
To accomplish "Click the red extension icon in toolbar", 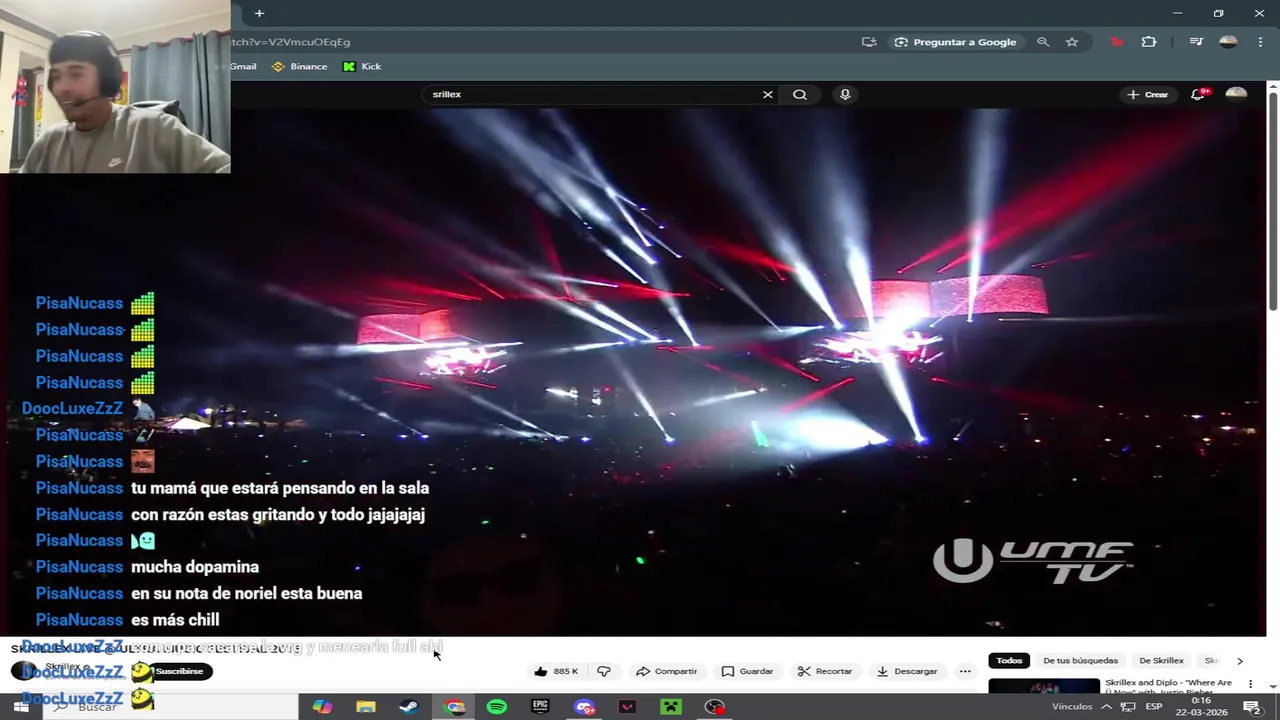I will pyautogui.click(x=1117, y=42).
